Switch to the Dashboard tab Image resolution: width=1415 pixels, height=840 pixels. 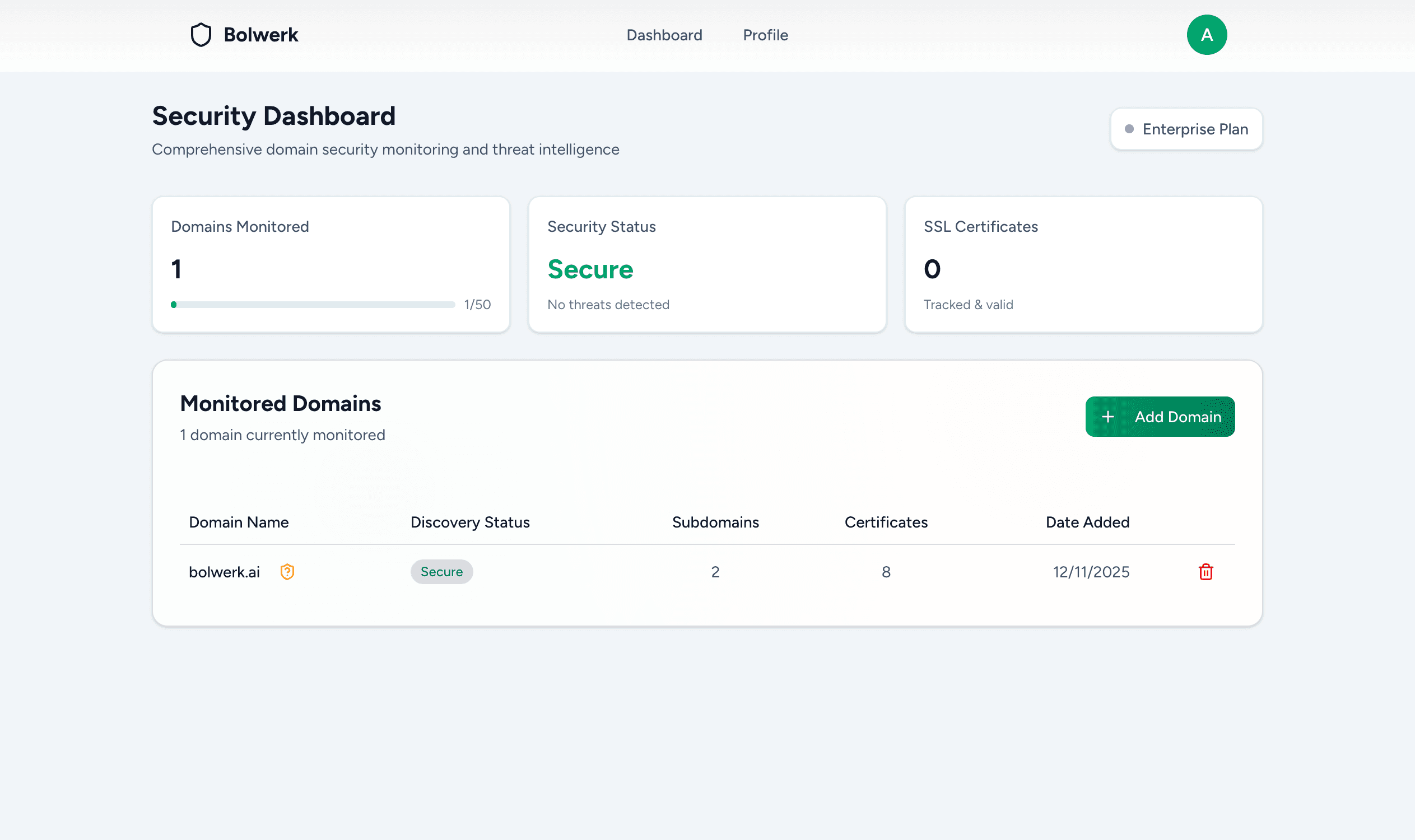[x=664, y=35]
